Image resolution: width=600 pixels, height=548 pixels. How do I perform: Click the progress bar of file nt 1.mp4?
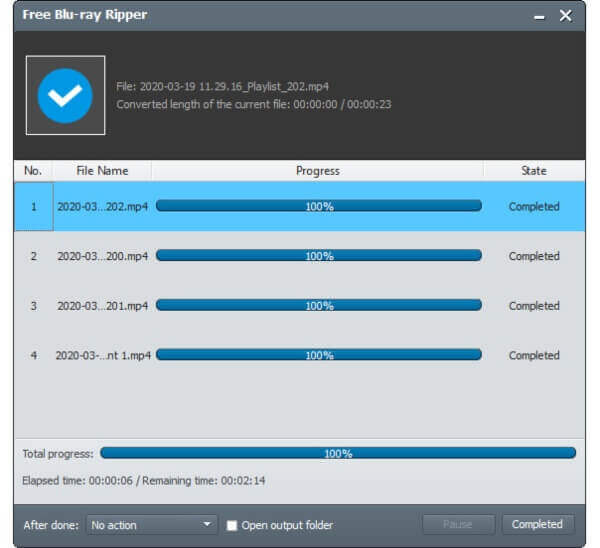tap(319, 355)
